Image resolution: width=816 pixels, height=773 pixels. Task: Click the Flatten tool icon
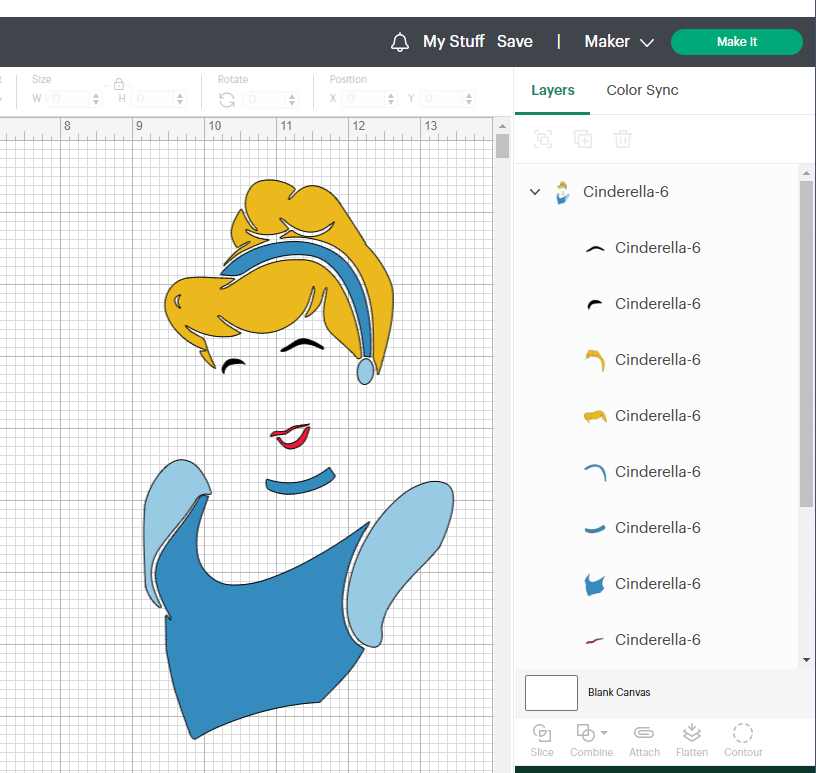click(x=692, y=733)
